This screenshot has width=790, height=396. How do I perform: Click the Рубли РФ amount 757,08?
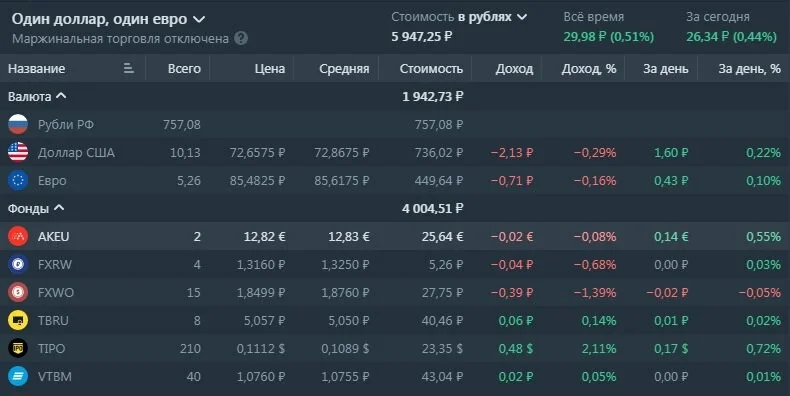[x=181, y=124]
